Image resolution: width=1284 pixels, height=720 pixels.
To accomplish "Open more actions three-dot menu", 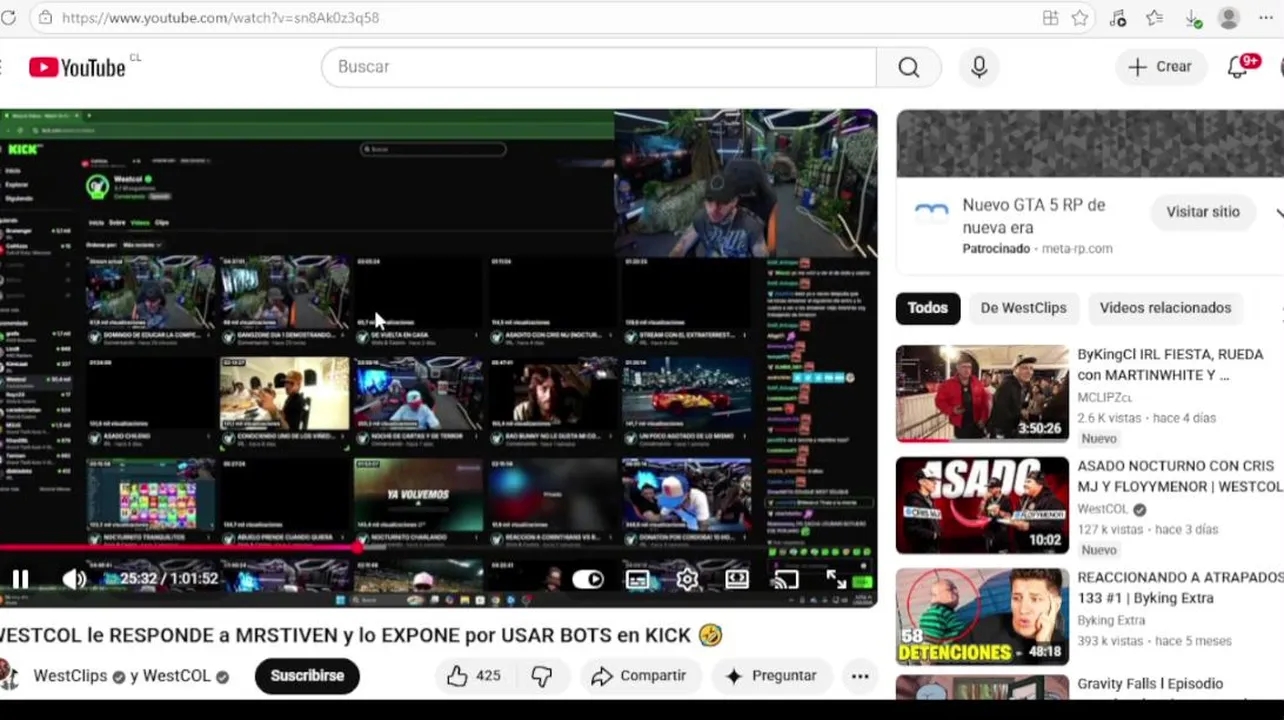I will [x=860, y=676].
